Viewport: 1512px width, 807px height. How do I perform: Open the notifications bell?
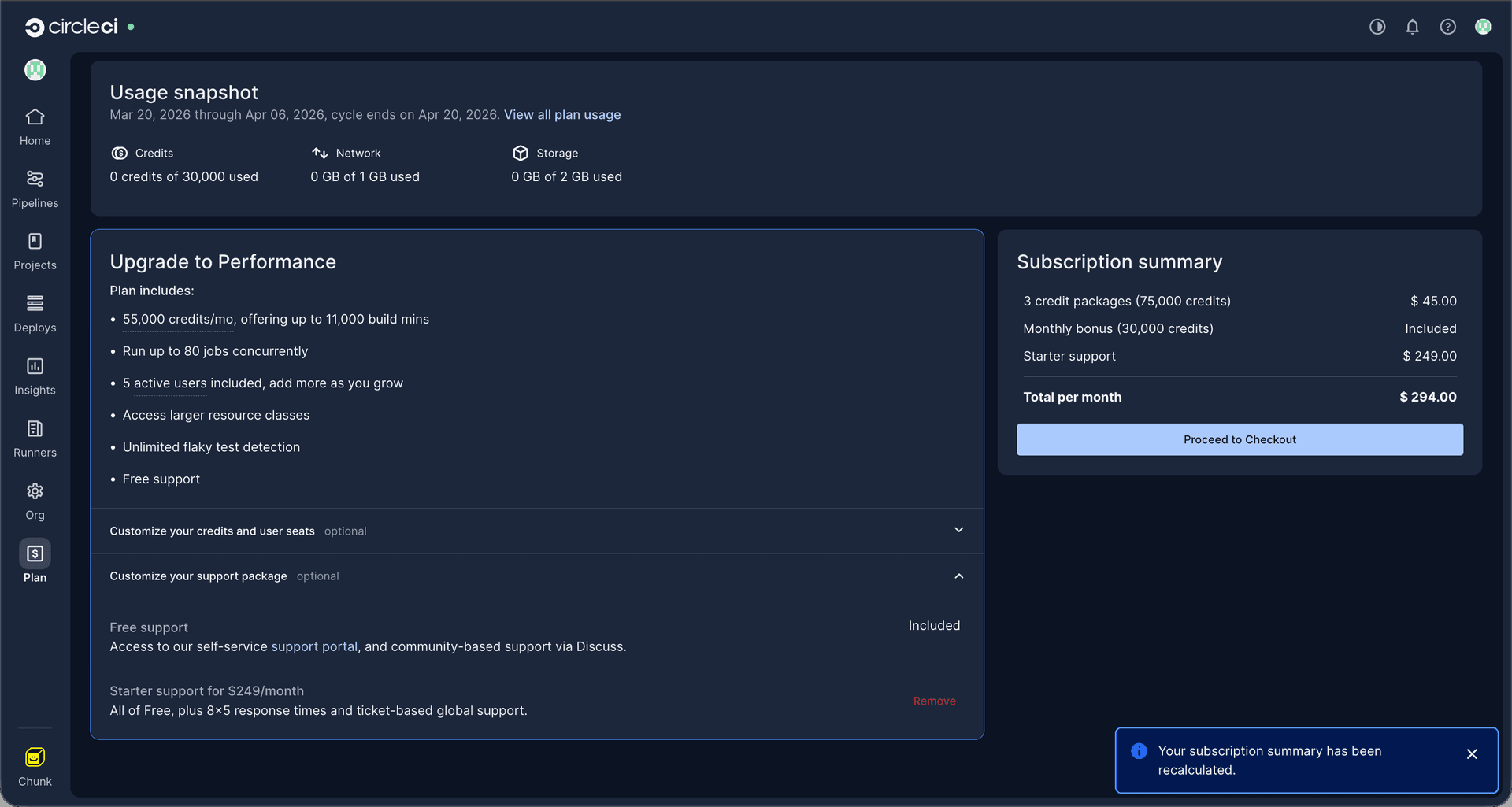tap(1413, 27)
